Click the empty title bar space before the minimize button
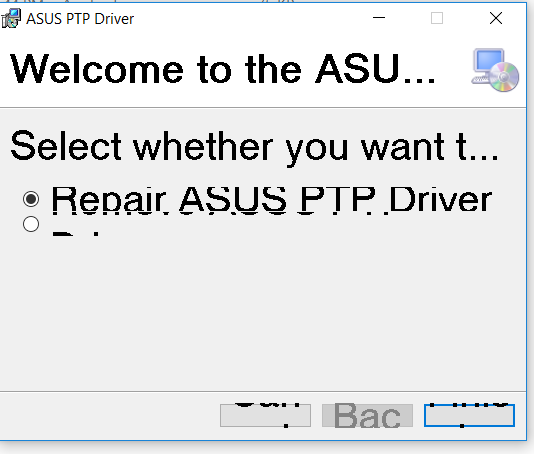The width and height of the screenshot is (534, 454). click(x=249, y=18)
